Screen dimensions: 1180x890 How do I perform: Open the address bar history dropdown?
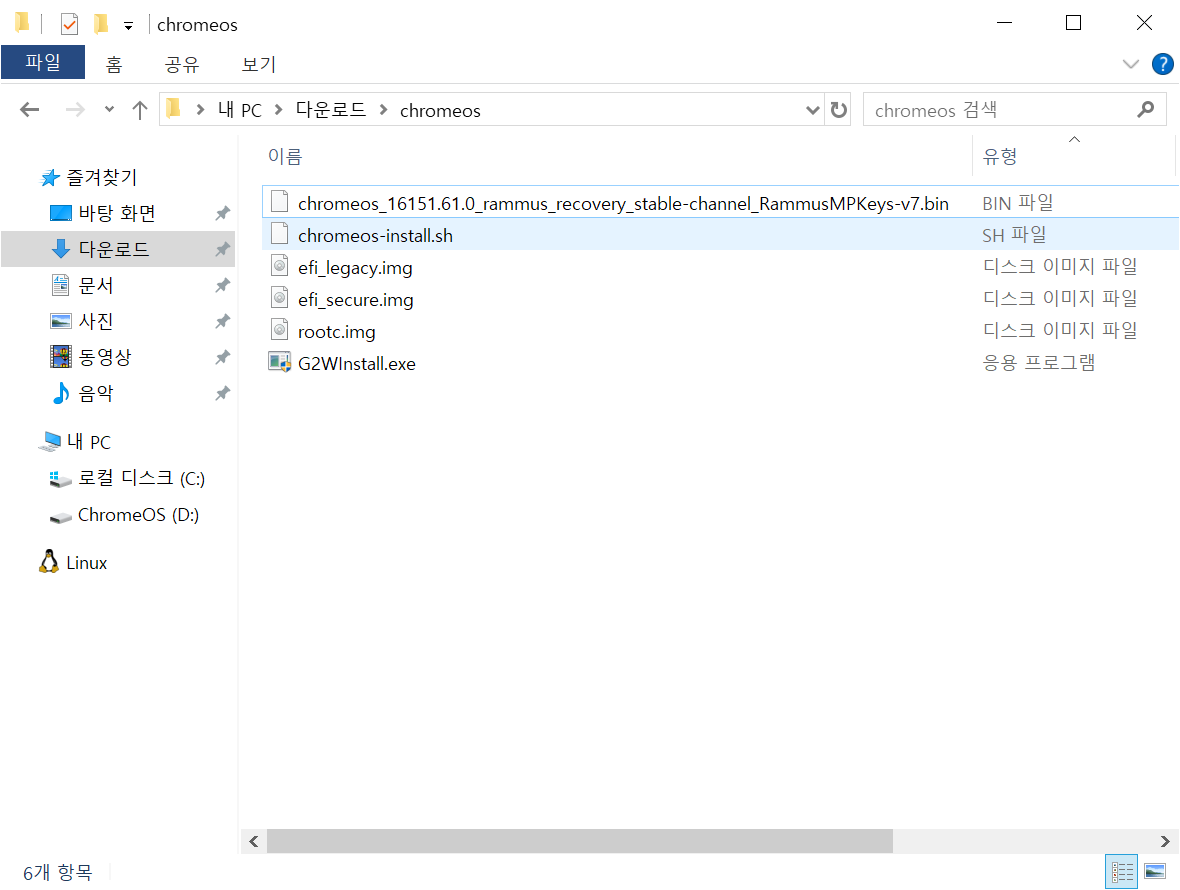[813, 110]
